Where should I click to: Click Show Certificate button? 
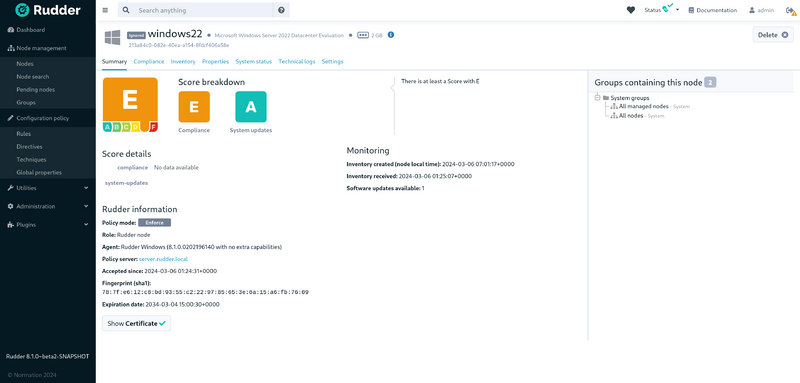click(x=136, y=323)
